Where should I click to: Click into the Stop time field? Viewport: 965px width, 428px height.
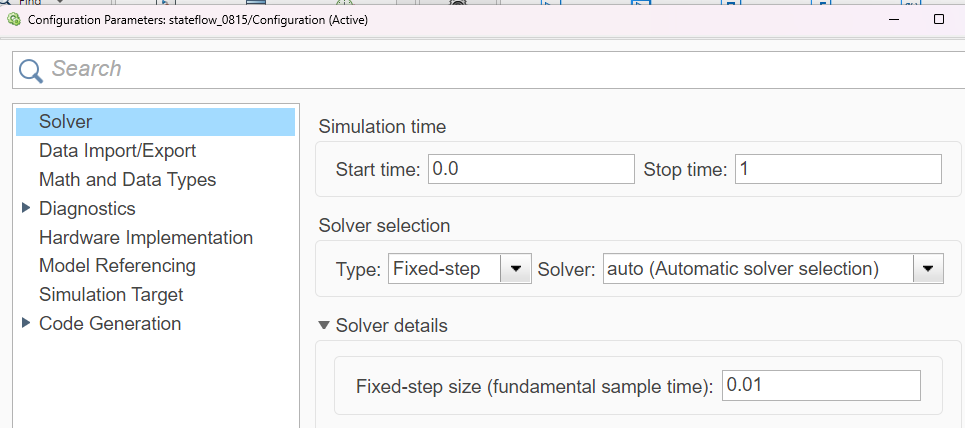coord(838,169)
